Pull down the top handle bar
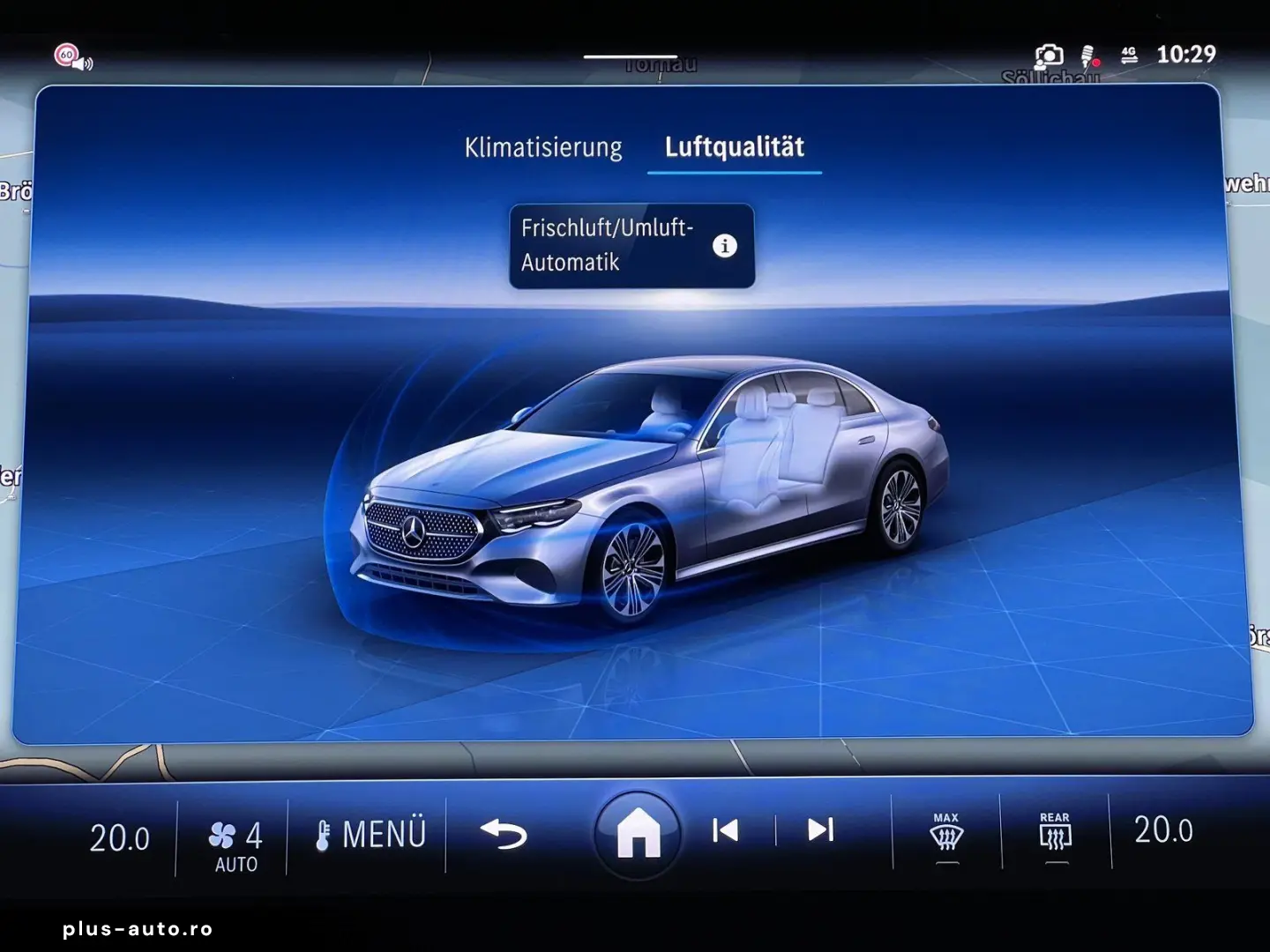This screenshot has width=1270, height=952. pyautogui.click(x=631, y=57)
